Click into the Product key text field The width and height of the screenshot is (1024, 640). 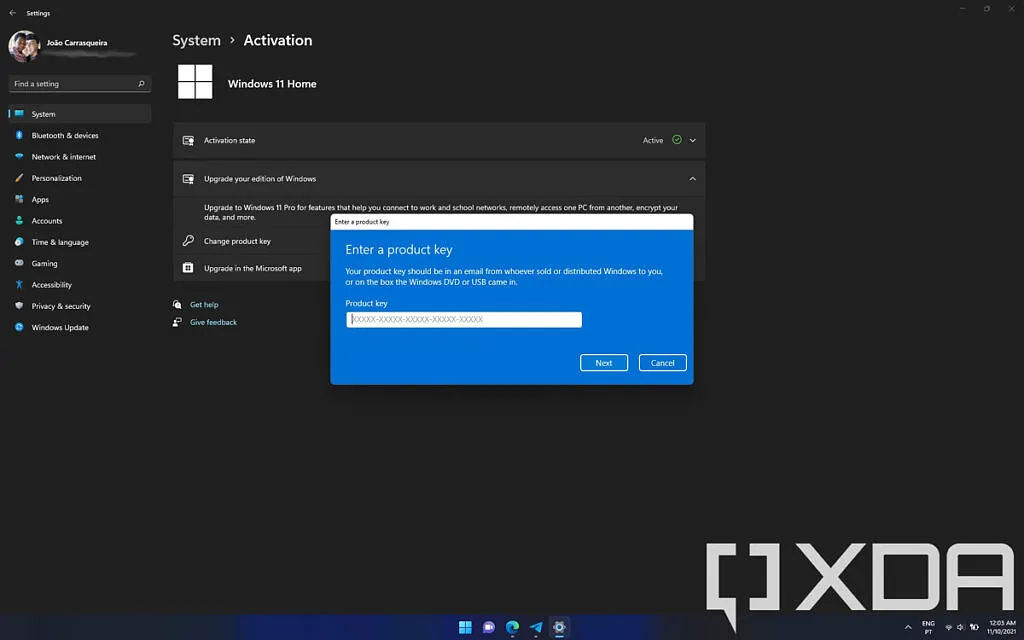pyautogui.click(x=464, y=319)
